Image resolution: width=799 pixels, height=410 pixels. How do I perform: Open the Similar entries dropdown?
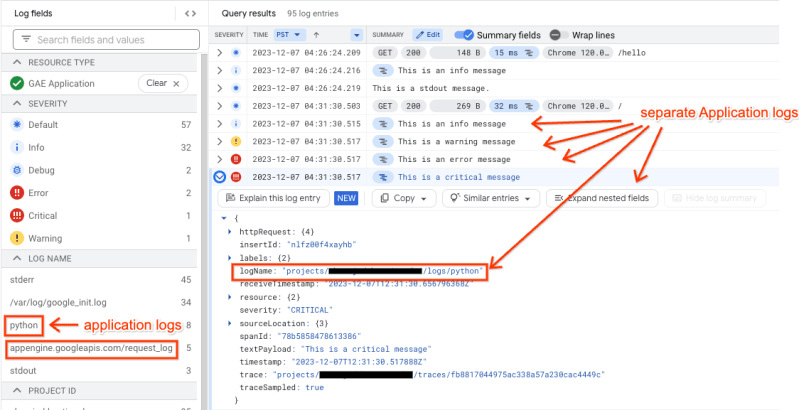pyautogui.click(x=491, y=198)
